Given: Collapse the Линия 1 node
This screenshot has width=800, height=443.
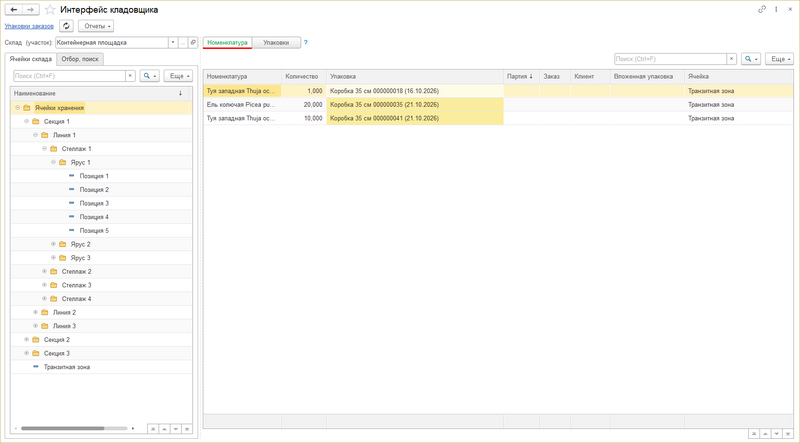Looking at the screenshot, I should [x=35, y=135].
